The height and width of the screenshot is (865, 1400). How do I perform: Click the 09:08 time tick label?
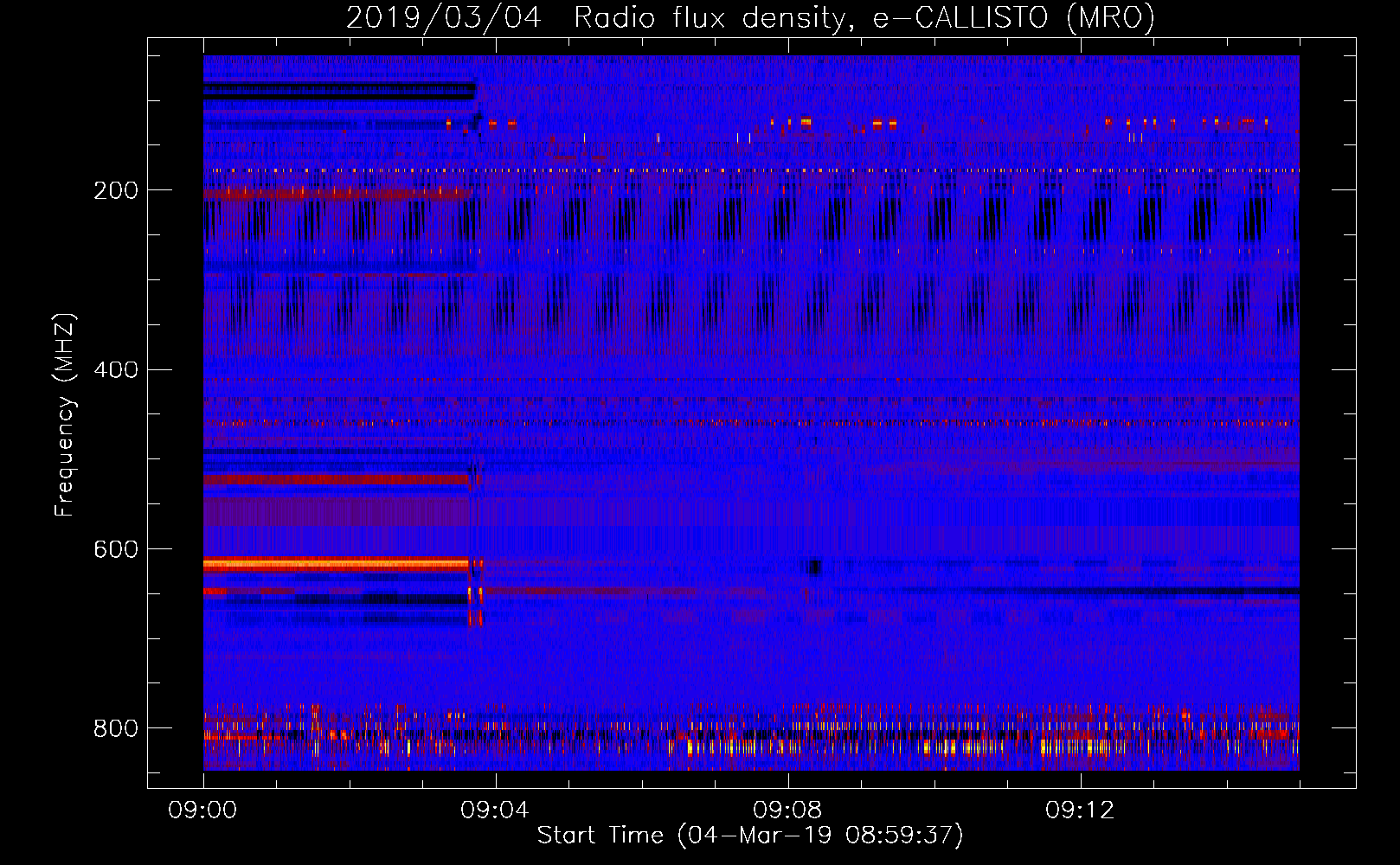point(787,810)
